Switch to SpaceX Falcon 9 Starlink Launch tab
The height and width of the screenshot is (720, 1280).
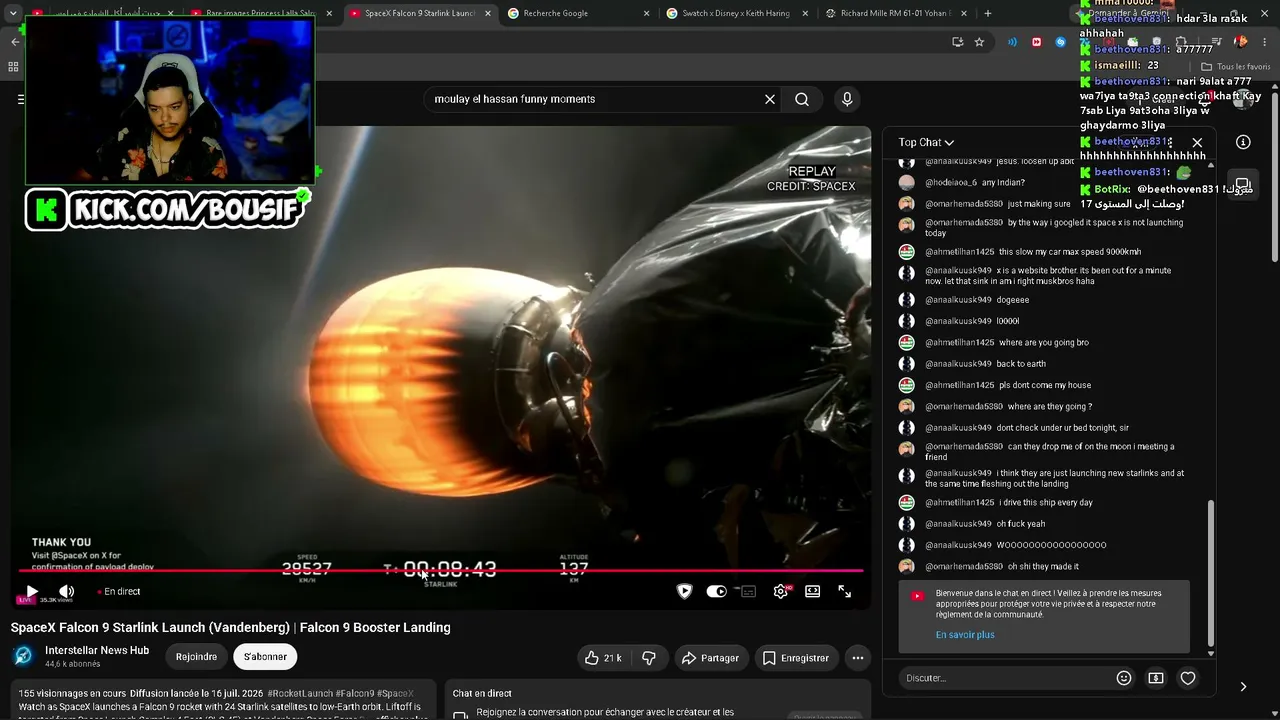[418, 13]
